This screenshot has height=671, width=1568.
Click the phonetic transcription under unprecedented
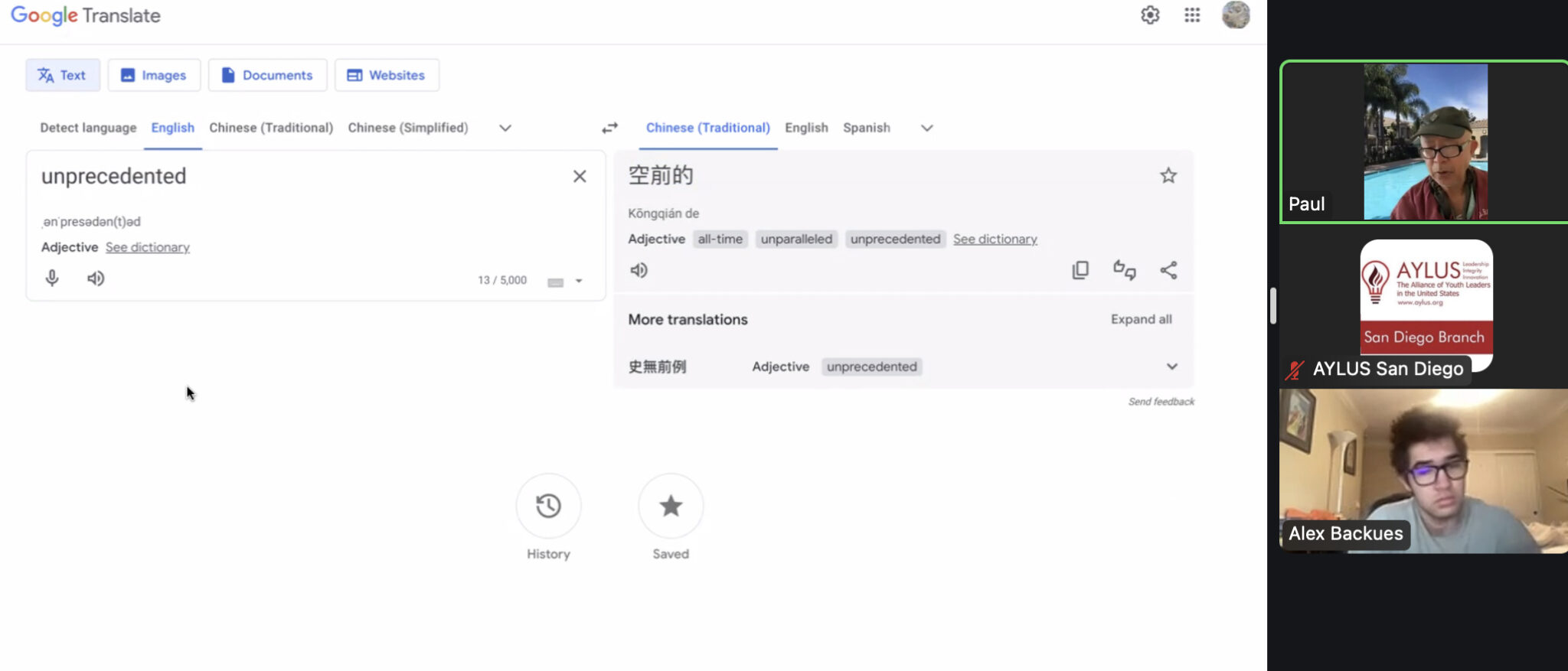tap(91, 222)
